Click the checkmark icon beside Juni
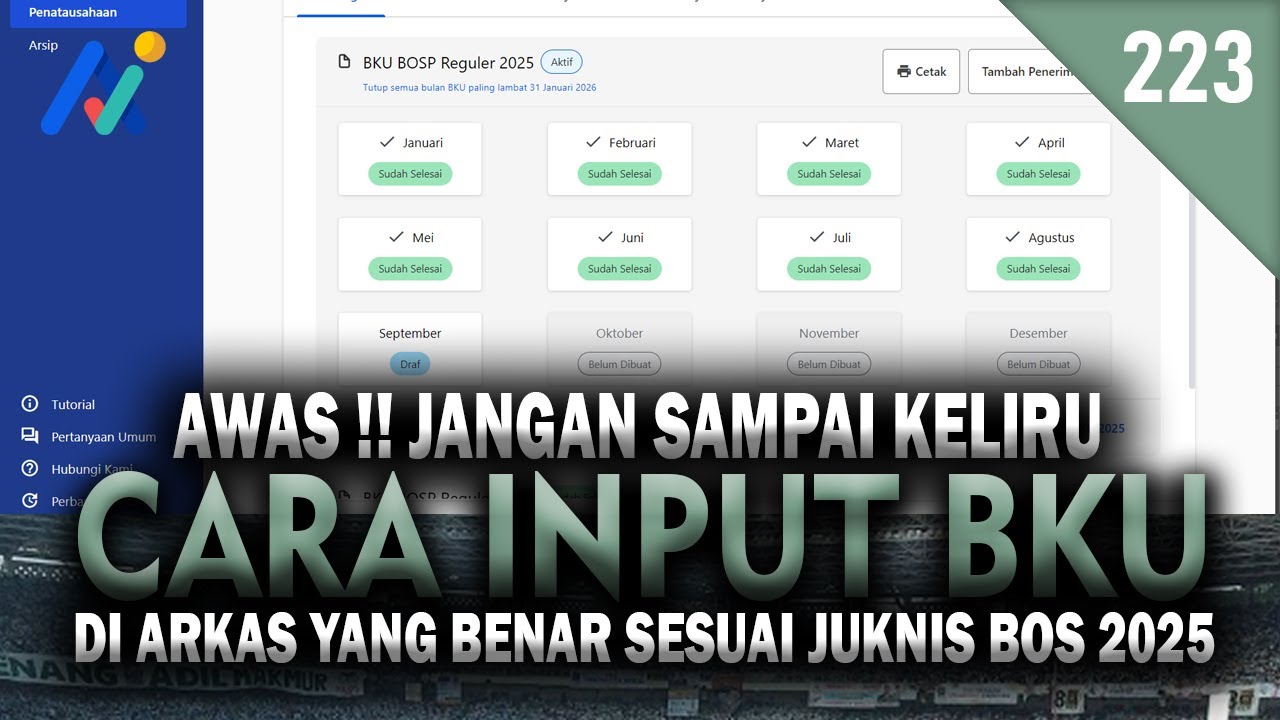The height and width of the screenshot is (720, 1280). click(x=605, y=237)
